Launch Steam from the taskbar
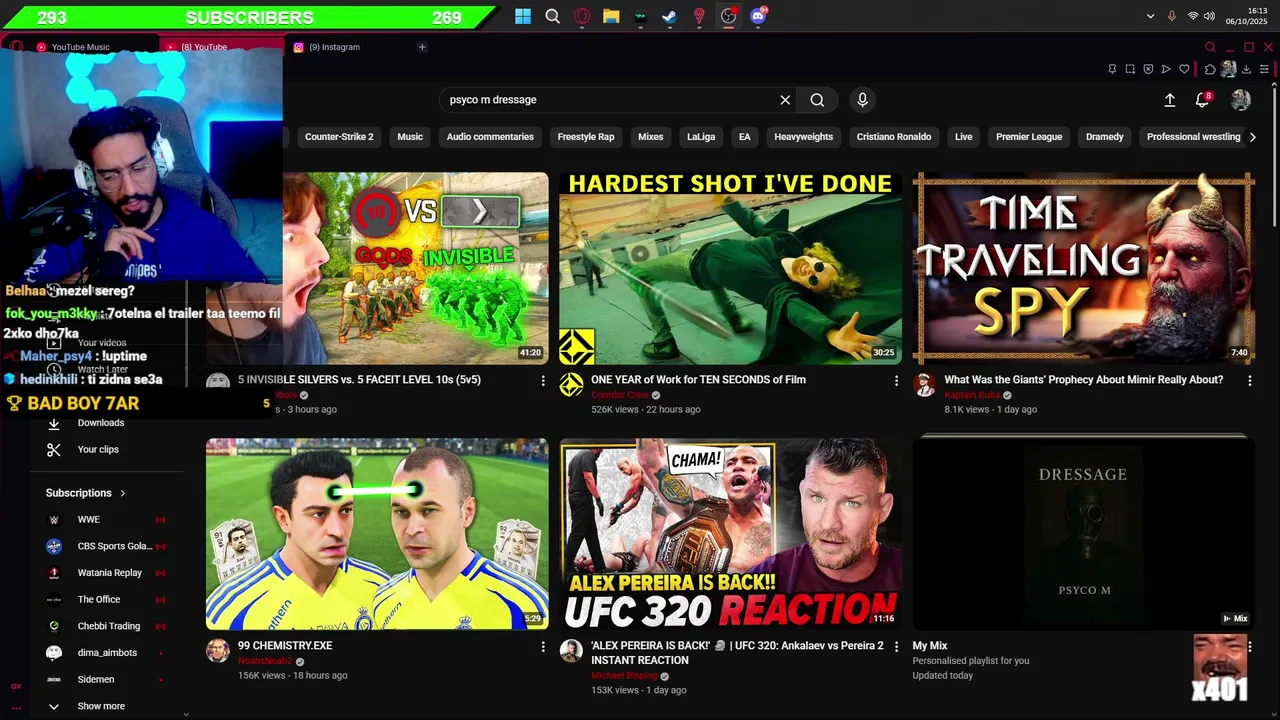This screenshot has height=720, width=1280. point(670,16)
